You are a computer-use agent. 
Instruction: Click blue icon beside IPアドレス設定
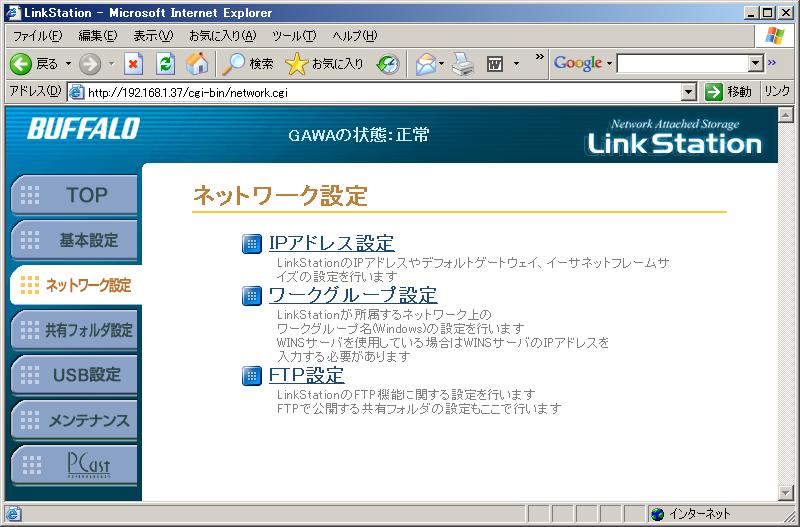click(252, 244)
